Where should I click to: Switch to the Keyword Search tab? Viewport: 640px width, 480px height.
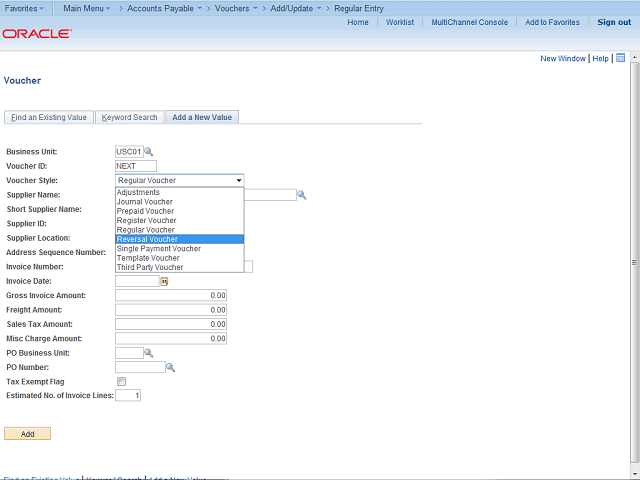pos(129,118)
